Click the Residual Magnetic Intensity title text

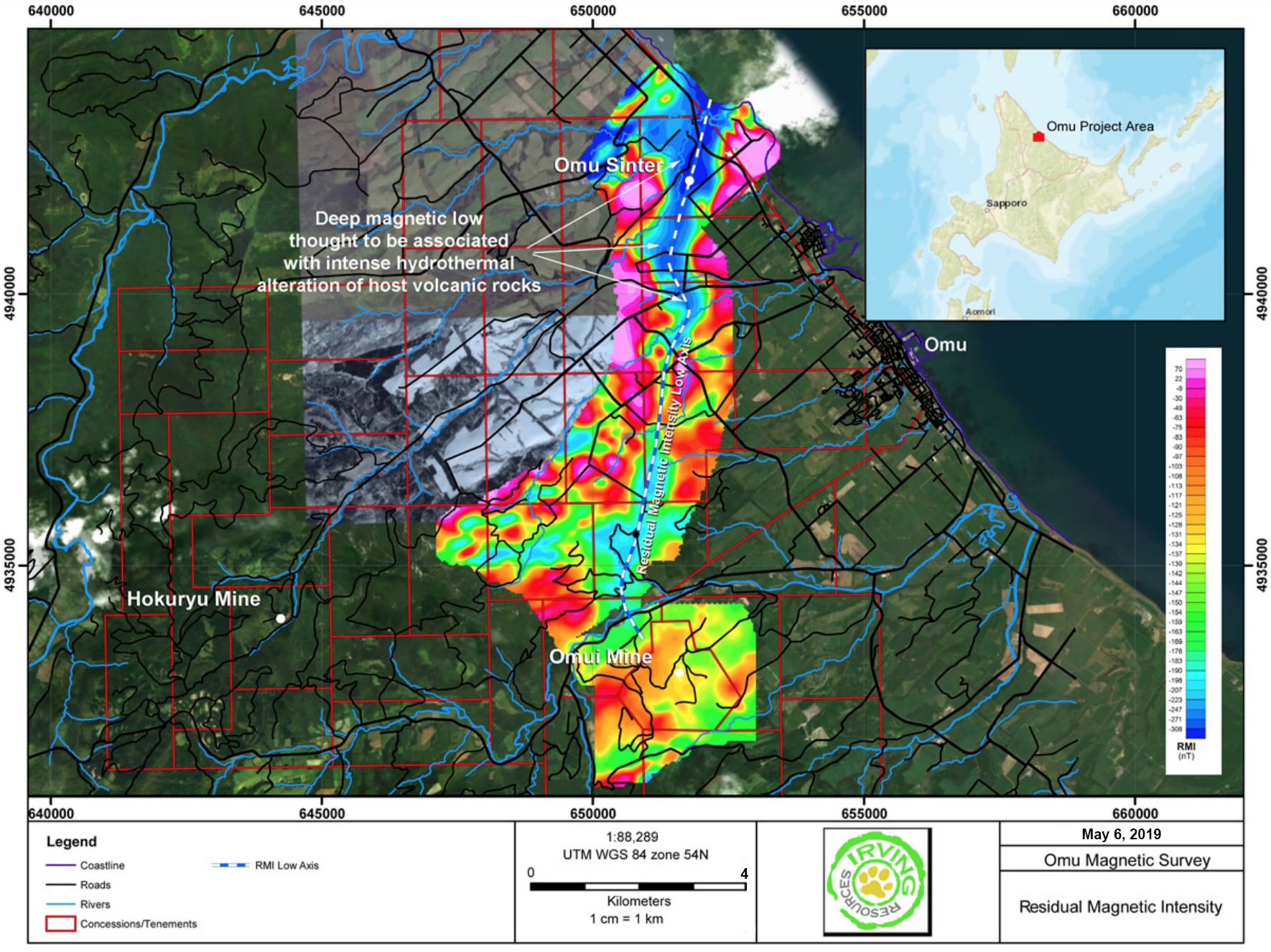point(1120,907)
